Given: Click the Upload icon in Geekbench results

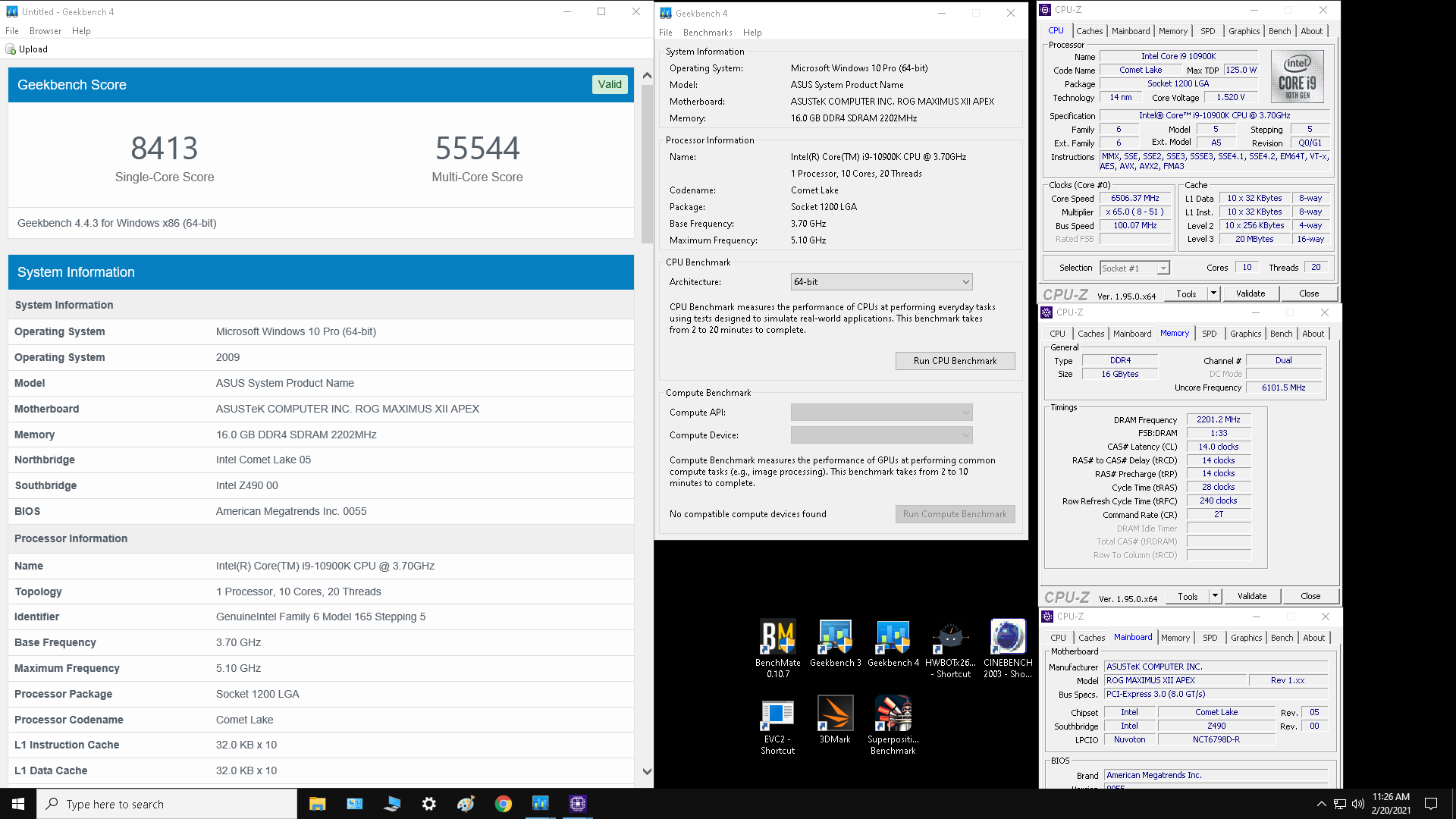Looking at the screenshot, I should [x=11, y=49].
